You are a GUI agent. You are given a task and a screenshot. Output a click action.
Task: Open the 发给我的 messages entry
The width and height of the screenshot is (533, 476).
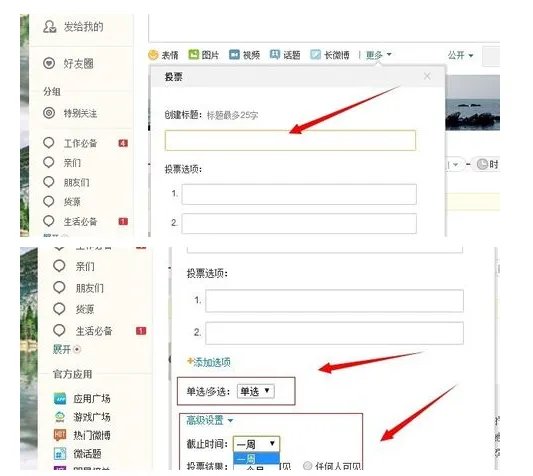73,27
